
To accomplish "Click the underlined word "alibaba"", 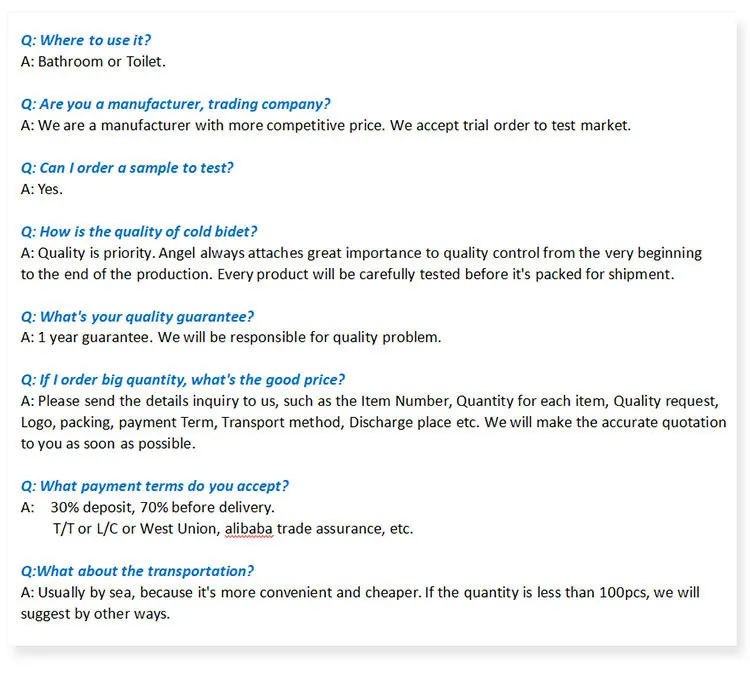I will (x=248, y=529).
